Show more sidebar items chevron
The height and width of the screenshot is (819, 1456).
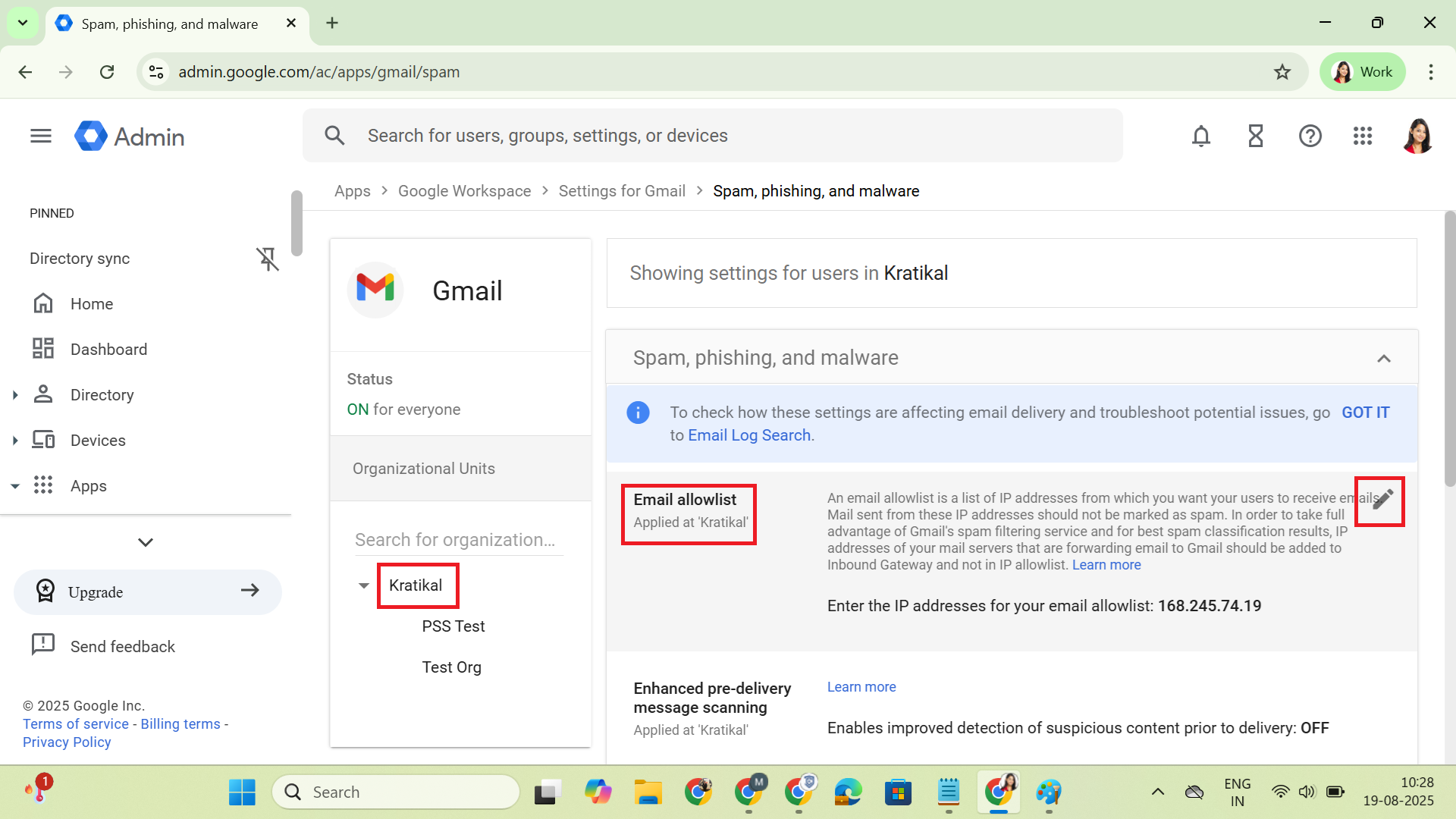pyautogui.click(x=146, y=542)
